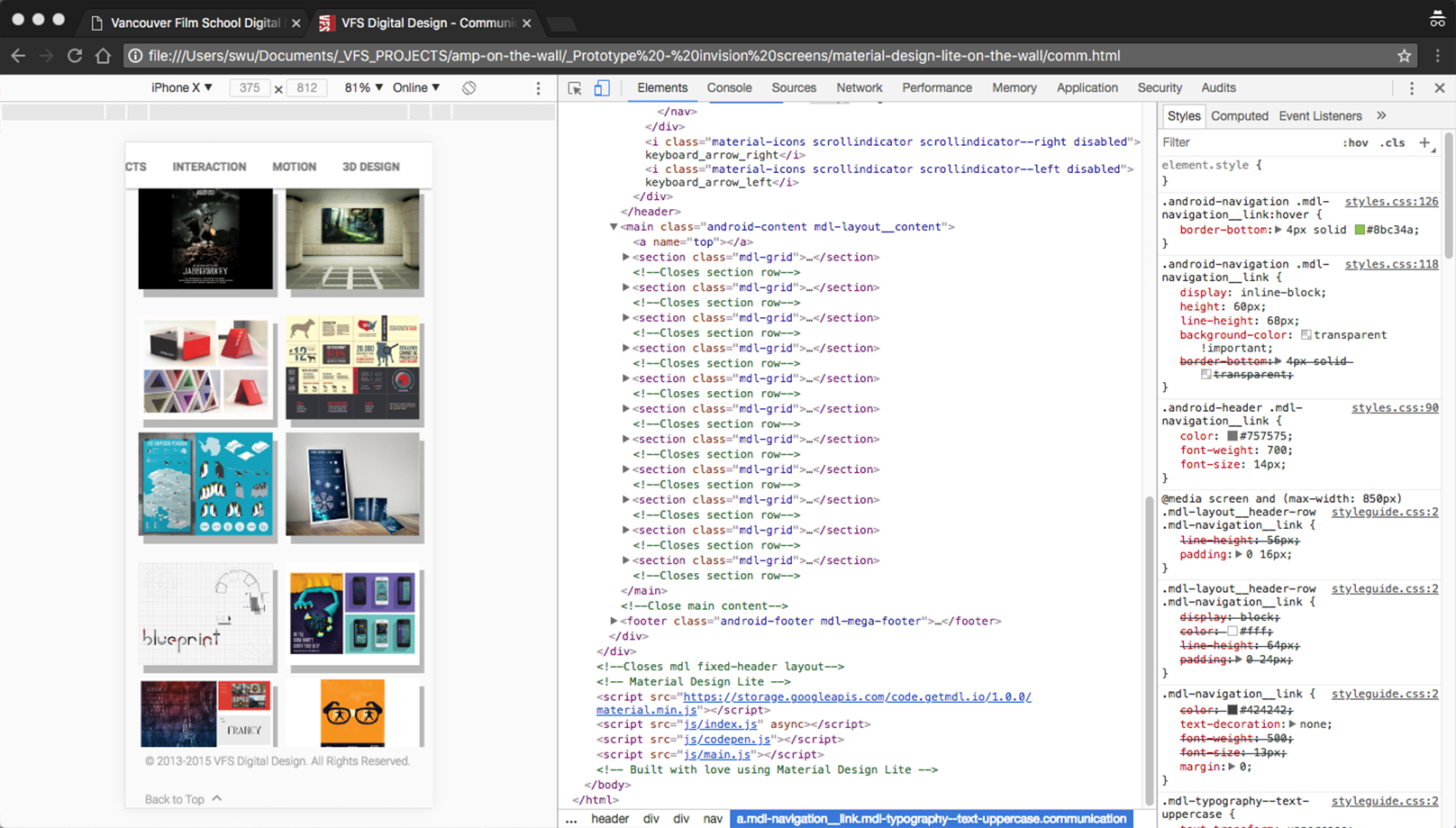Switch to the Event Listeners pane tab

tap(1320, 115)
